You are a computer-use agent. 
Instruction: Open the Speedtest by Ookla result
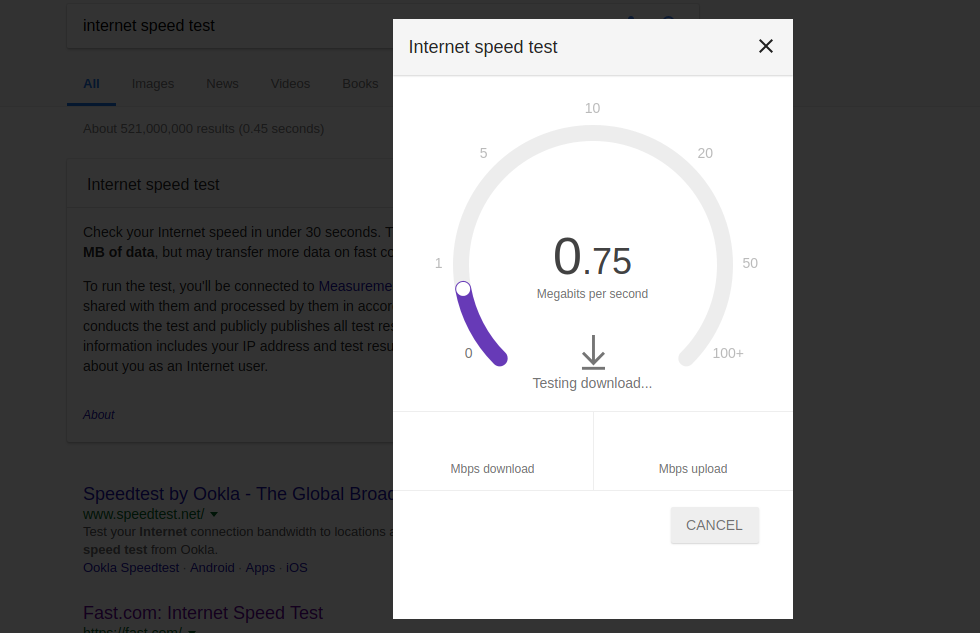tap(238, 494)
